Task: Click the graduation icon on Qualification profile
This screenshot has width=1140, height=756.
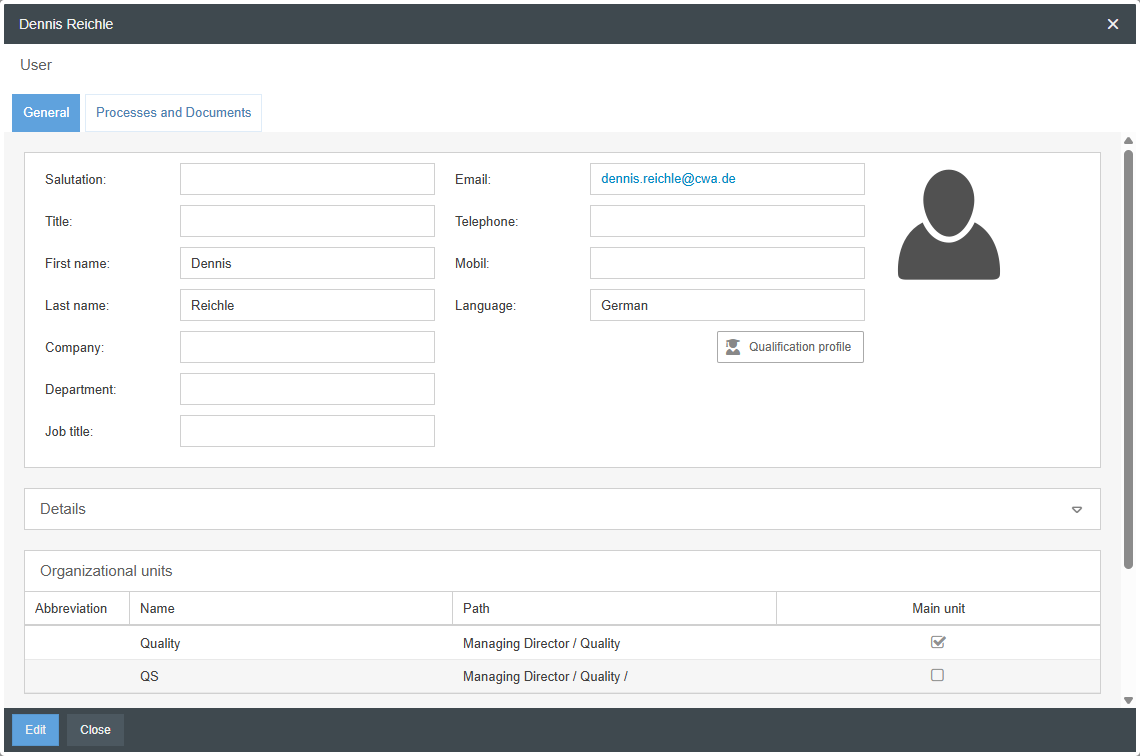Action: pyautogui.click(x=733, y=347)
